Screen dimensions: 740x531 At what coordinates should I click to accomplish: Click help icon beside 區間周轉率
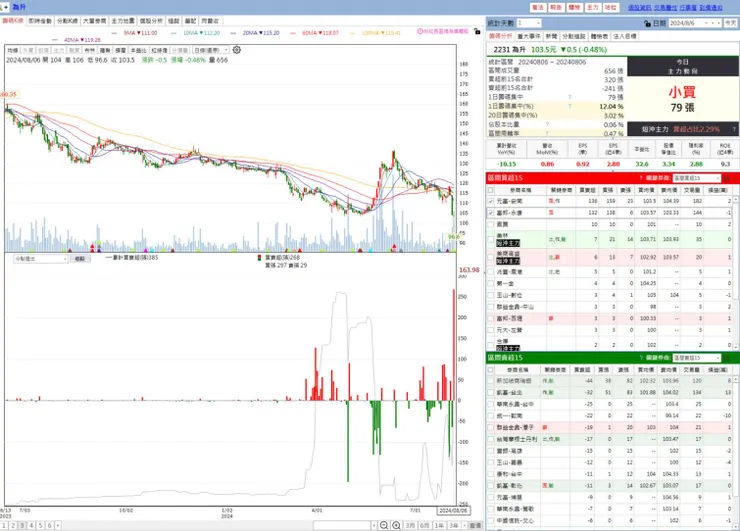coord(547,134)
